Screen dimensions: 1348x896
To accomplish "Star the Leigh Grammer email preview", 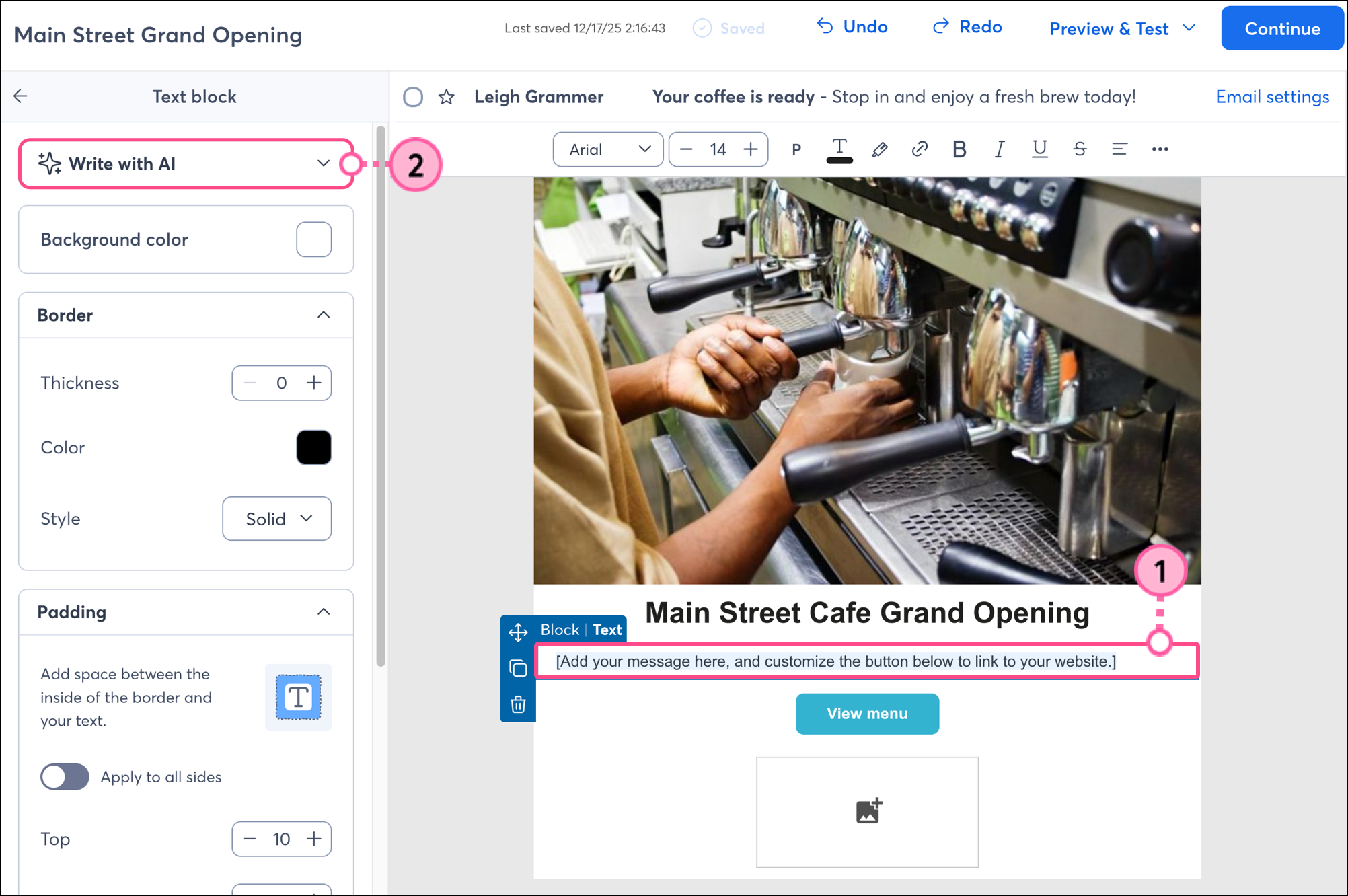I will pos(446,97).
